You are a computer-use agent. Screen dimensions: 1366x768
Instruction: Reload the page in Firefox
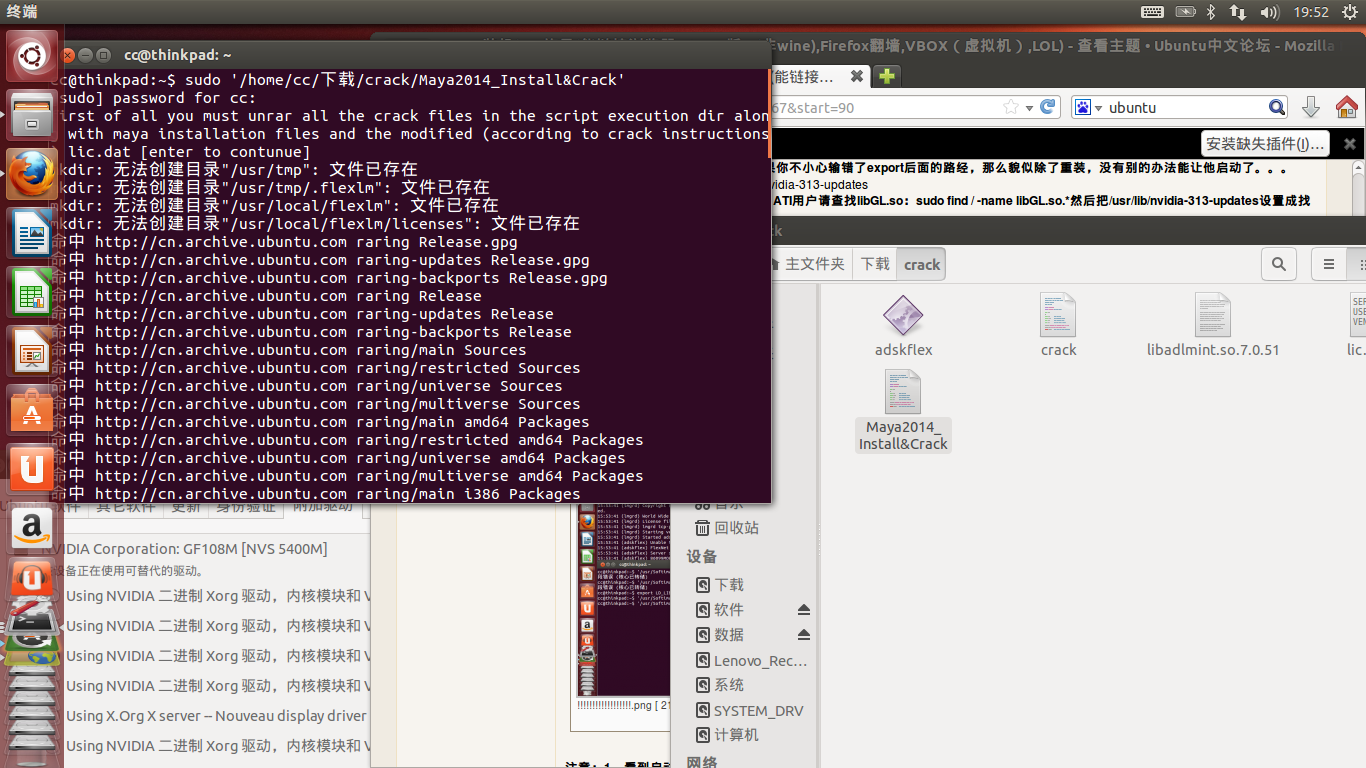coord(1048,107)
